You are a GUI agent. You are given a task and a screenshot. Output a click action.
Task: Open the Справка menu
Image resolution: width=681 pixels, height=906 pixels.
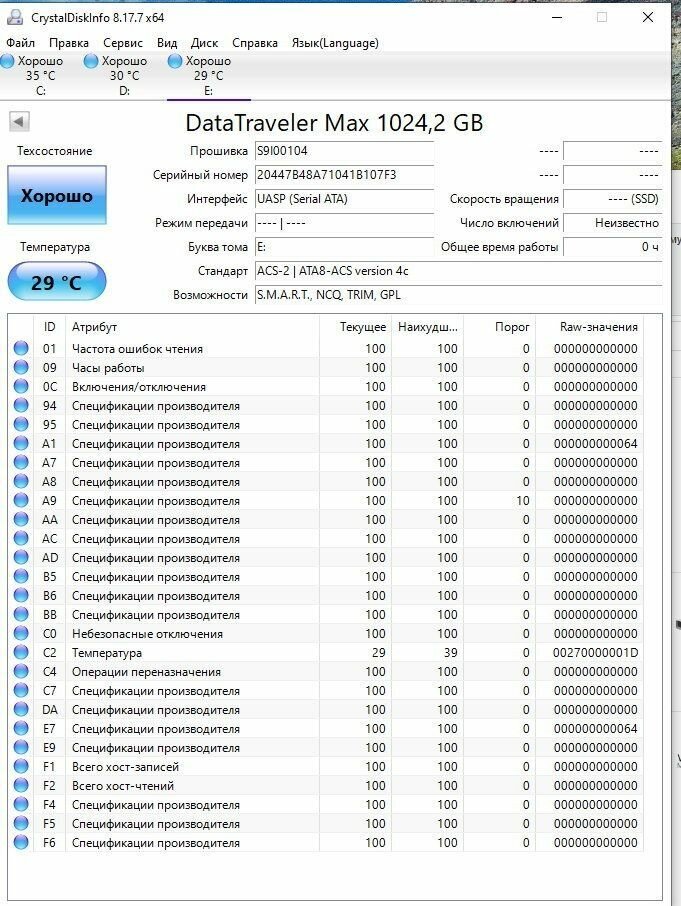(255, 43)
